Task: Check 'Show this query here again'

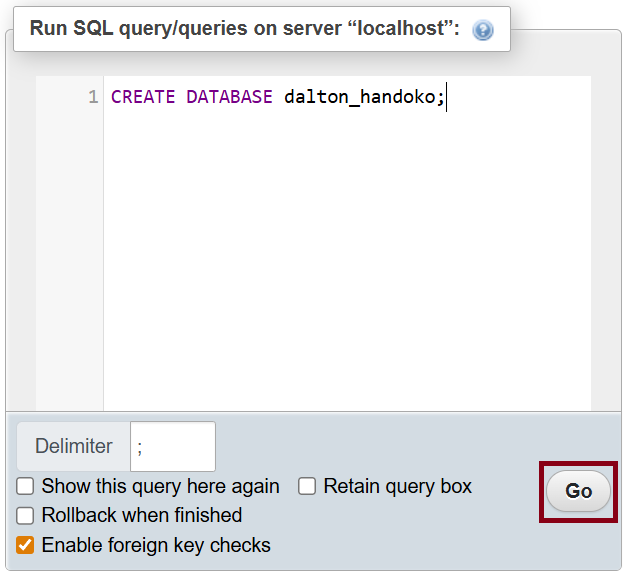Action: click(25, 486)
